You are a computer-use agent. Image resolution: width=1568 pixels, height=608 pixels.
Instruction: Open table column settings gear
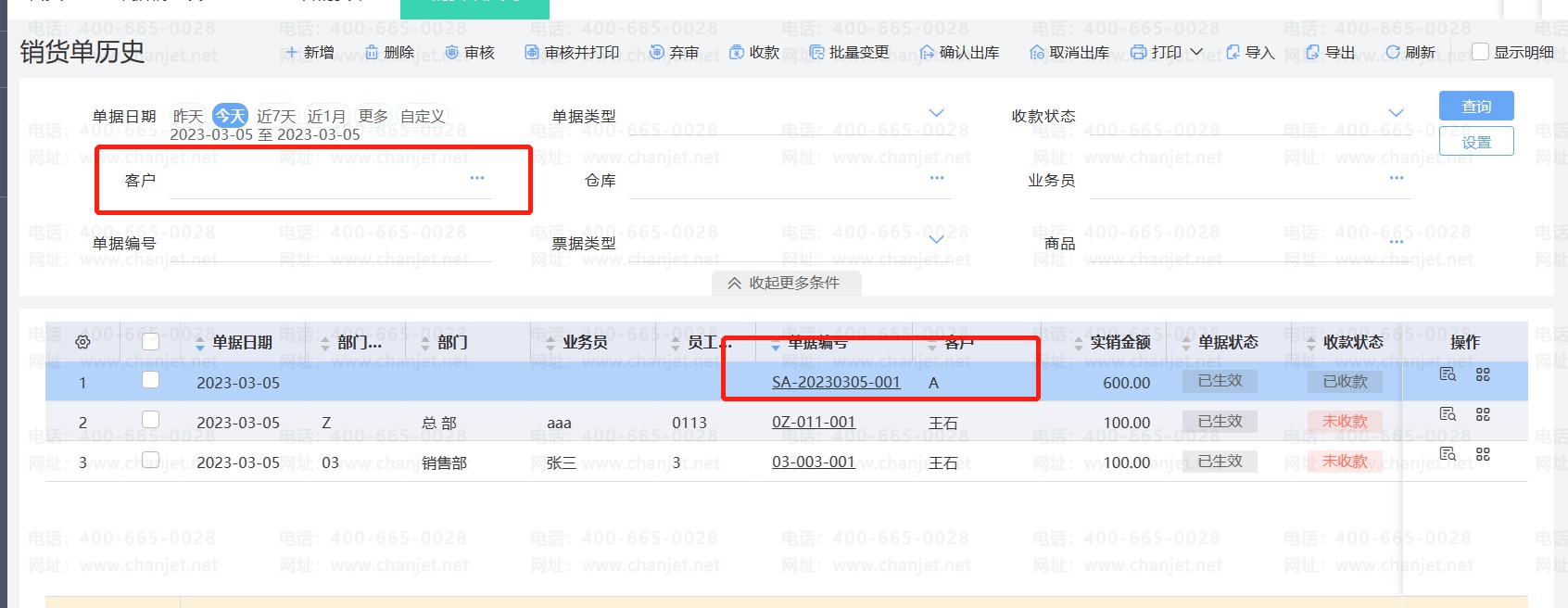point(82,342)
